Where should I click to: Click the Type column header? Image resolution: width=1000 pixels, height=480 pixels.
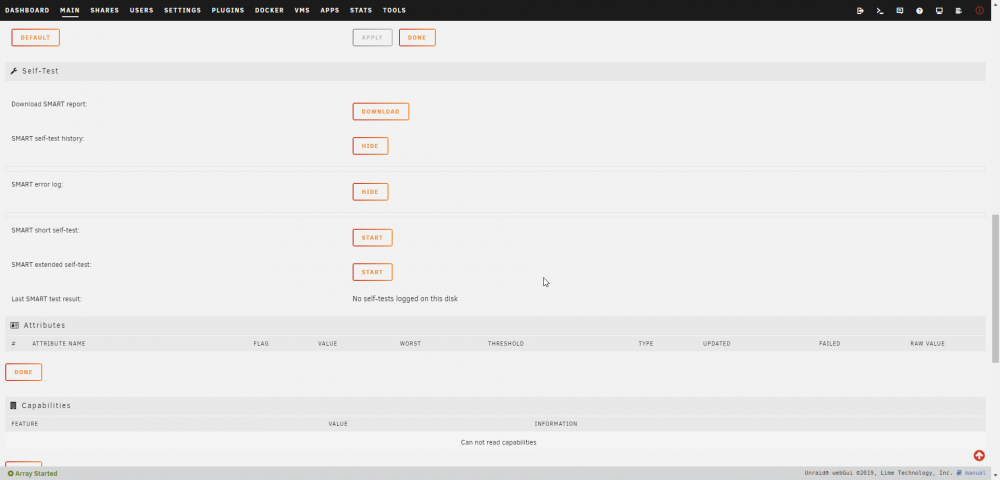click(x=646, y=344)
